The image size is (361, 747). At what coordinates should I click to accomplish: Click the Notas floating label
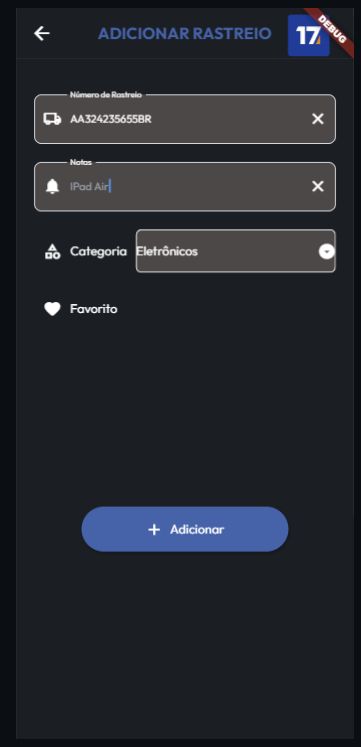(x=80, y=162)
